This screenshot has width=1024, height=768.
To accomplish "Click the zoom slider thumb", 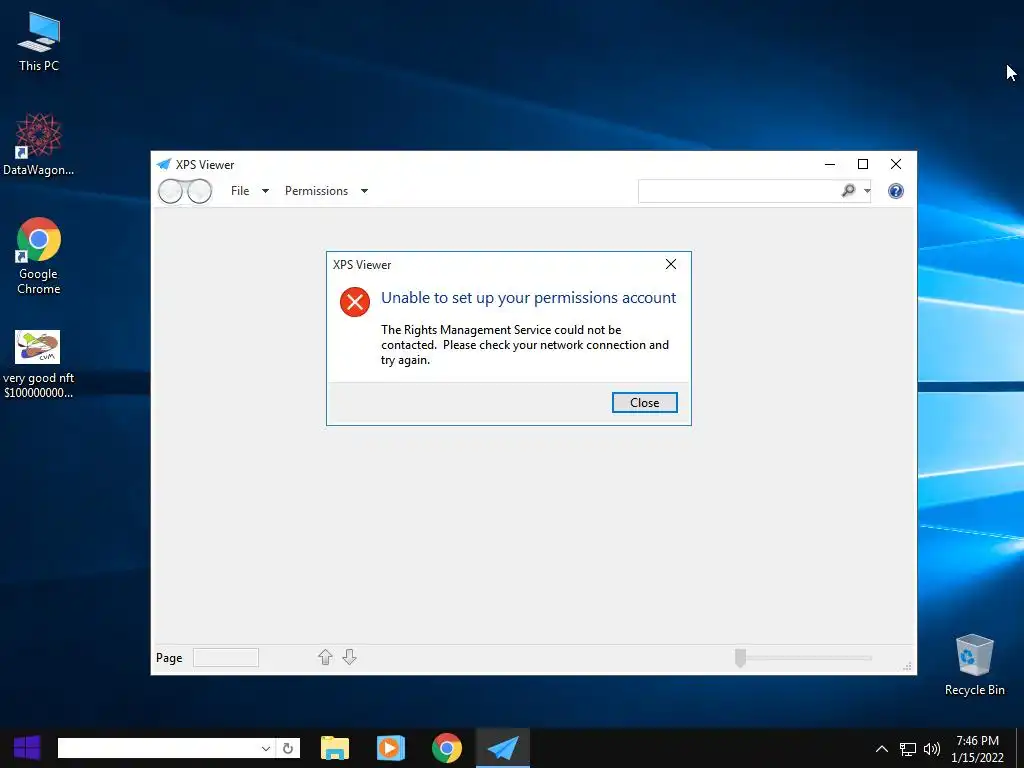I will click(x=740, y=658).
